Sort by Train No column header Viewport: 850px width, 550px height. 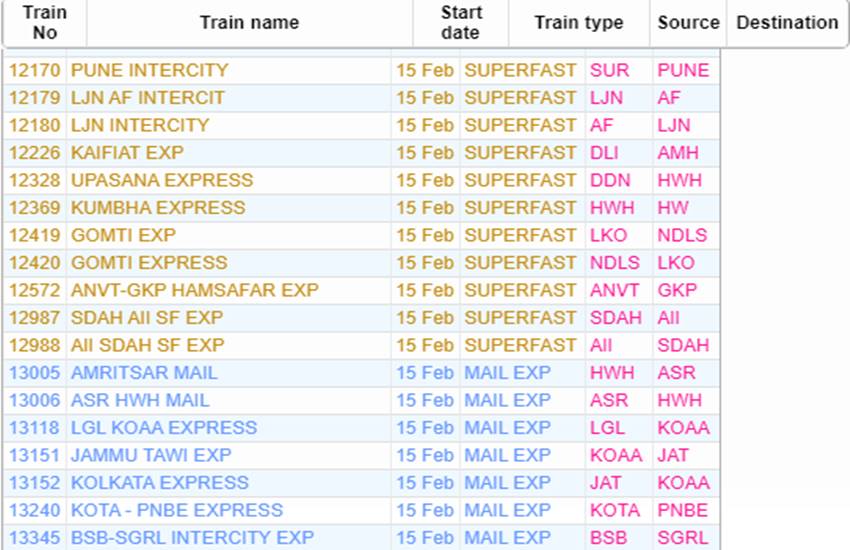click(44, 23)
